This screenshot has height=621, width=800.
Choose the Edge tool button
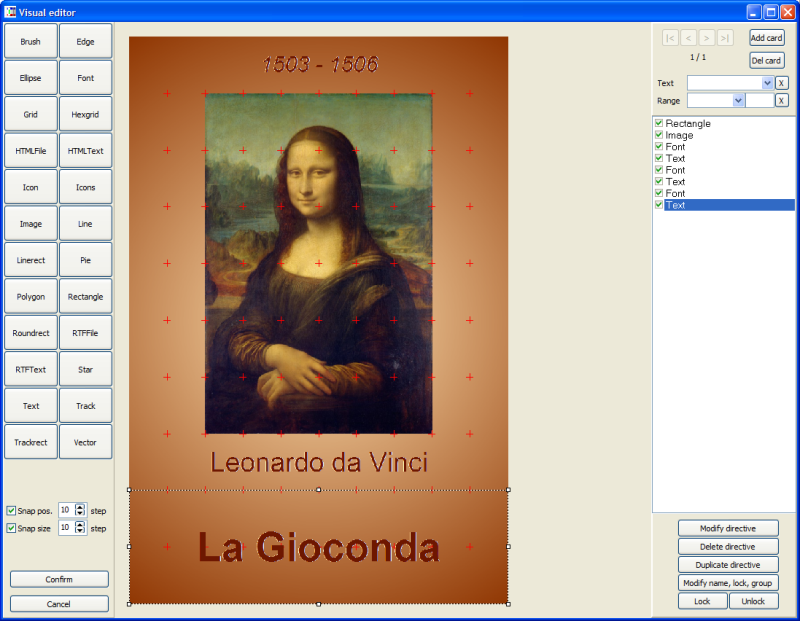point(85,41)
